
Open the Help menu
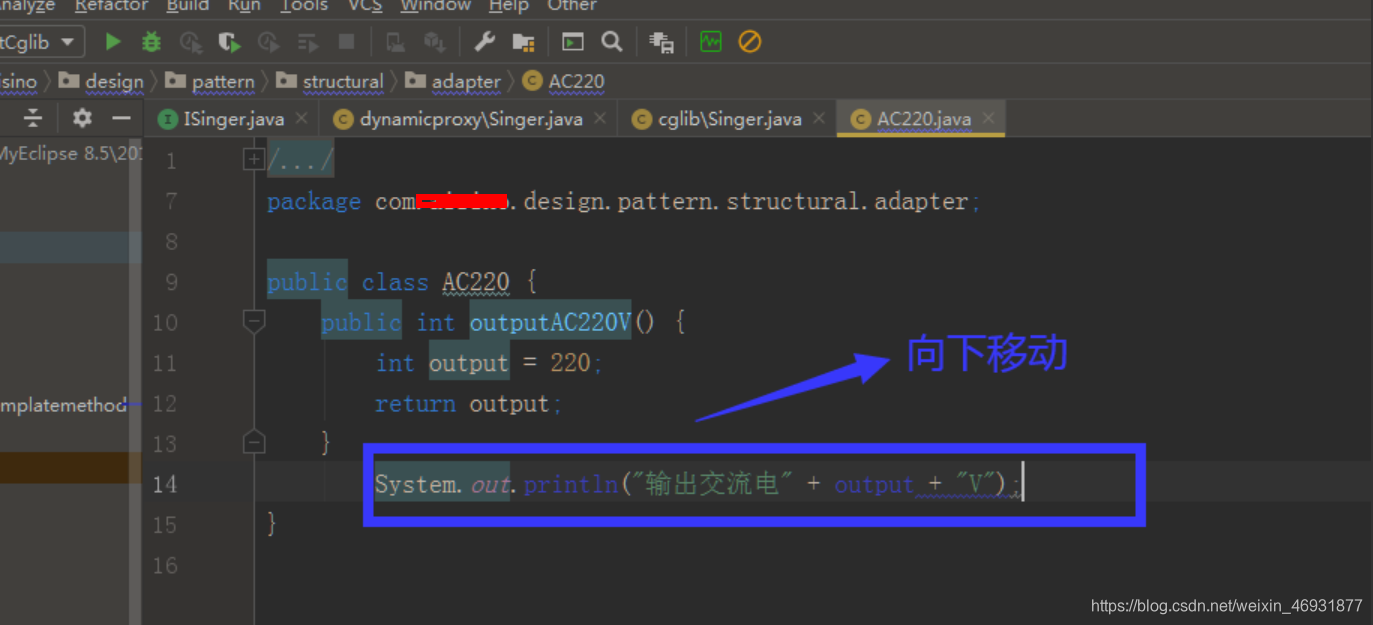tap(508, 6)
